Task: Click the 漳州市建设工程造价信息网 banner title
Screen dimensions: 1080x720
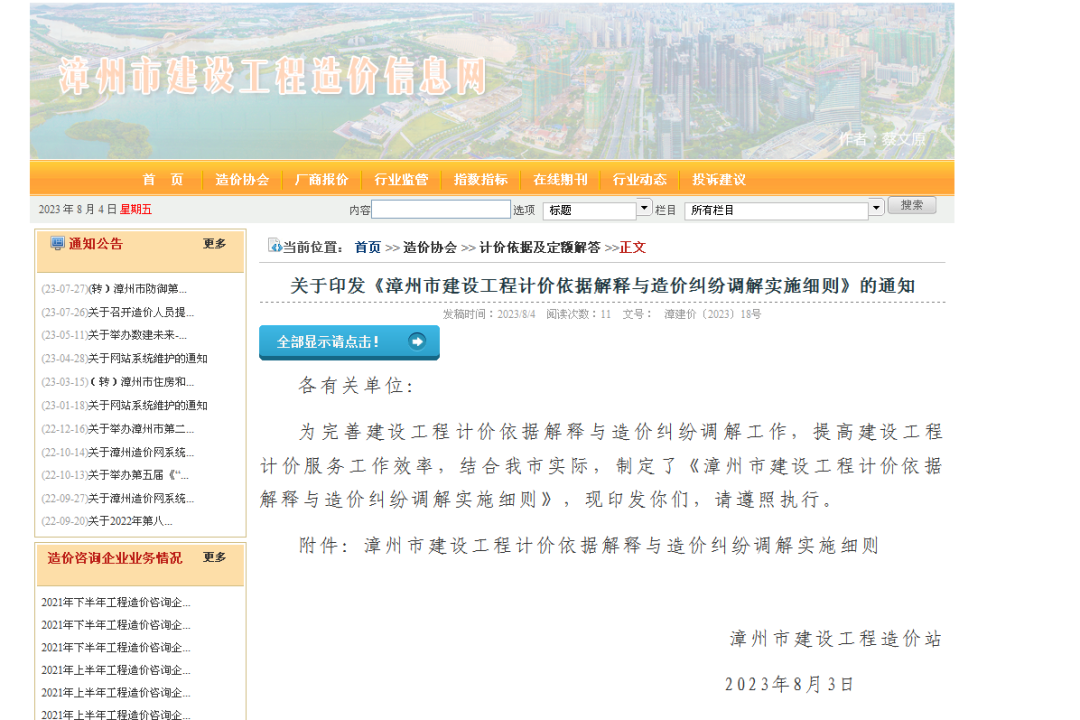Action: [x=273, y=76]
